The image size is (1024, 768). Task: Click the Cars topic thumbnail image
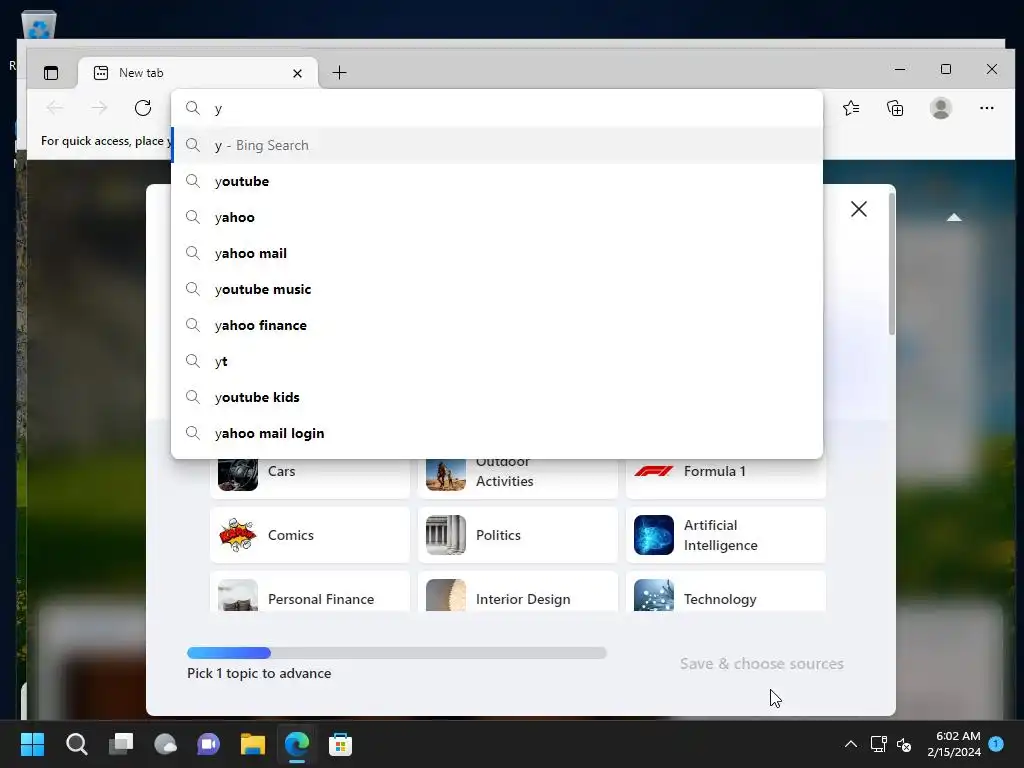(238, 475)
